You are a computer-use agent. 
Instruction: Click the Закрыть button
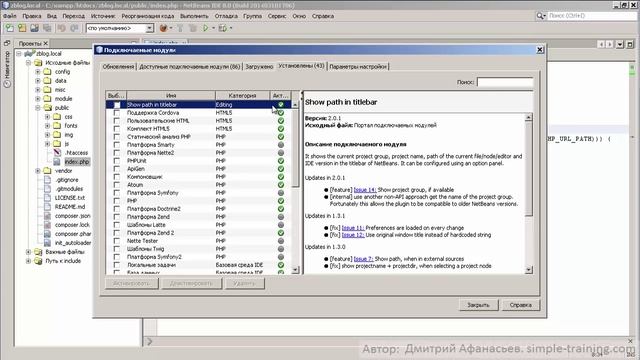pyautogui.click(x=478, y=305)
